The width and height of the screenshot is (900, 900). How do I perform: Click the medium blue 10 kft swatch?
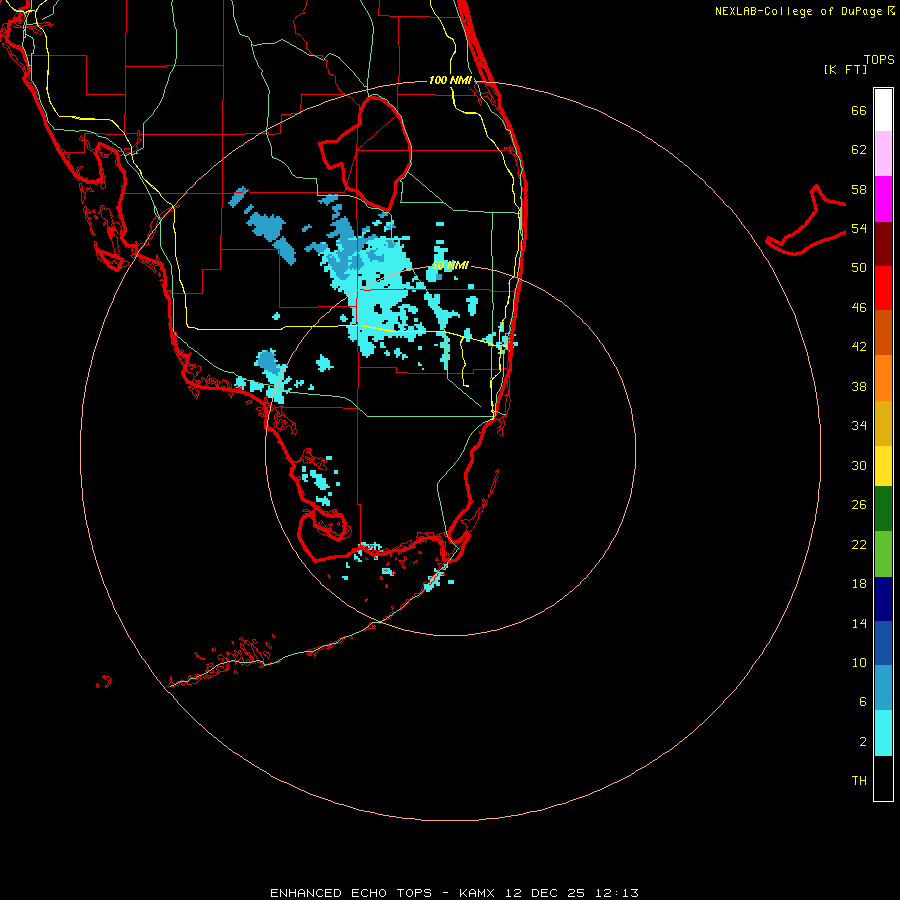[883, 643]
